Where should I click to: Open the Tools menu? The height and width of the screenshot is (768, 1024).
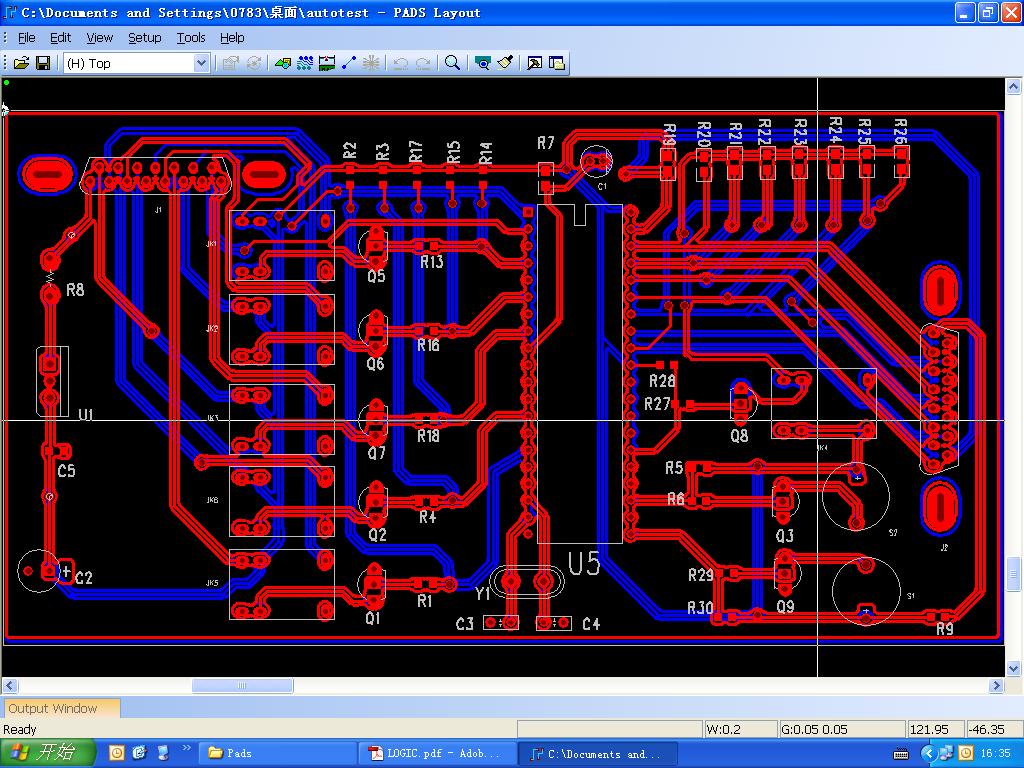[190, 37]
